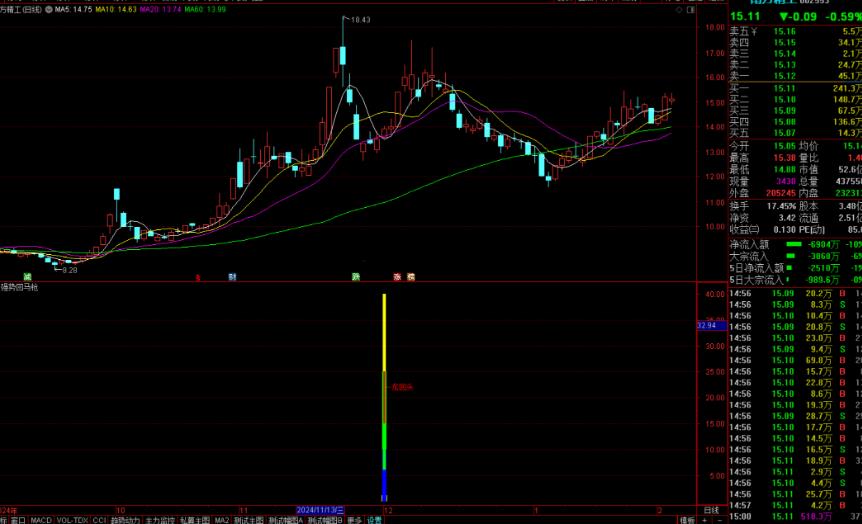This screenshot has width=862, height=524.
Task: Click the 卖四 sell order row at 15.15
Action: pos(795,42)
